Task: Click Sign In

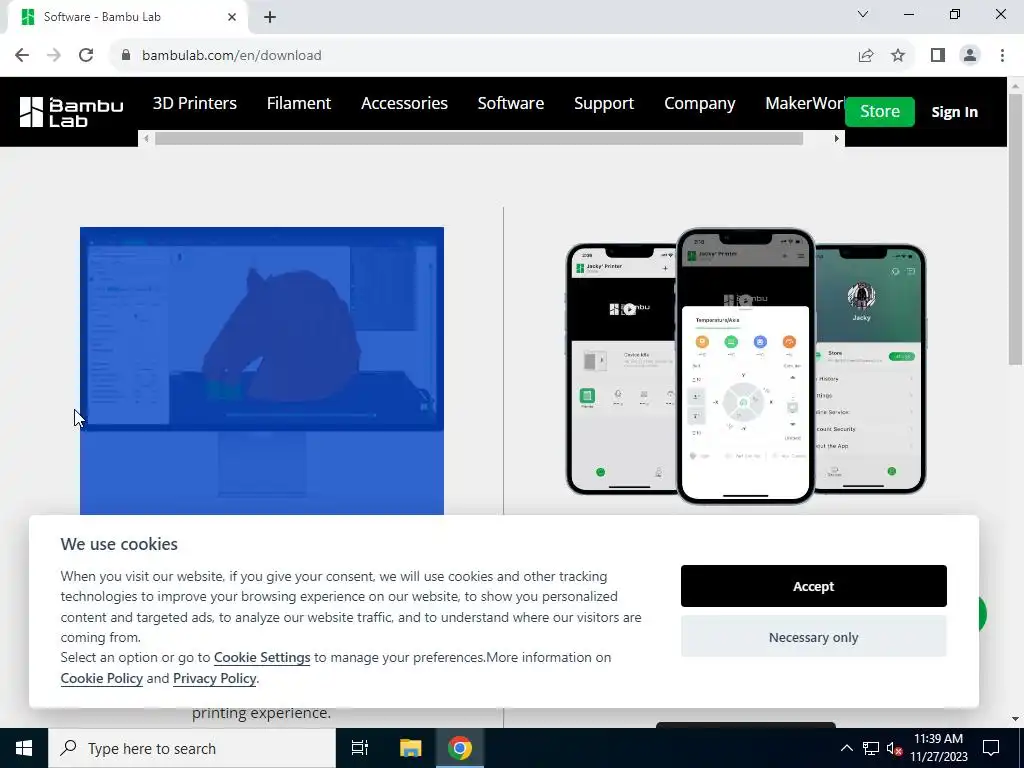Action: coord(954,112)
